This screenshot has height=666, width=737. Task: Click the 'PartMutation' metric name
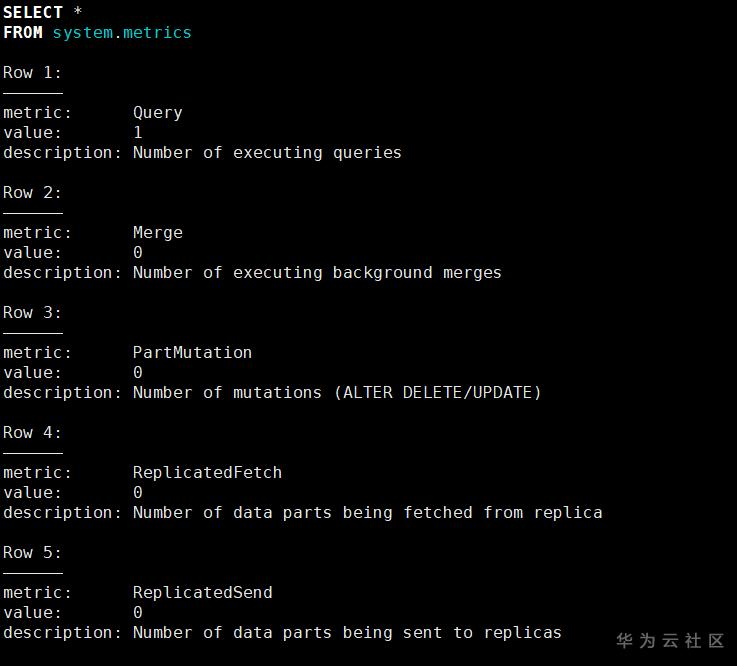192,352
